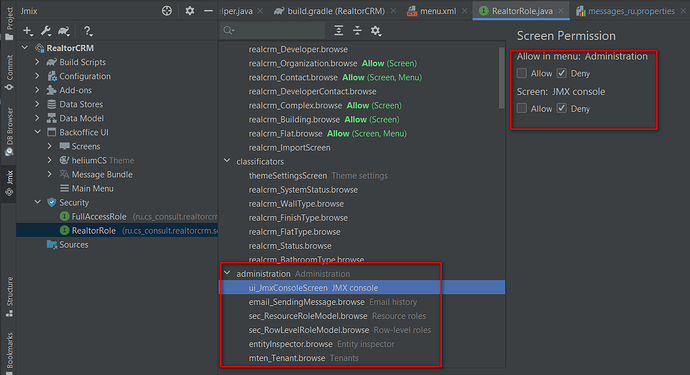Click the screen filter search field
This screenshot has height=375, width=690.
tap(272, 30)
